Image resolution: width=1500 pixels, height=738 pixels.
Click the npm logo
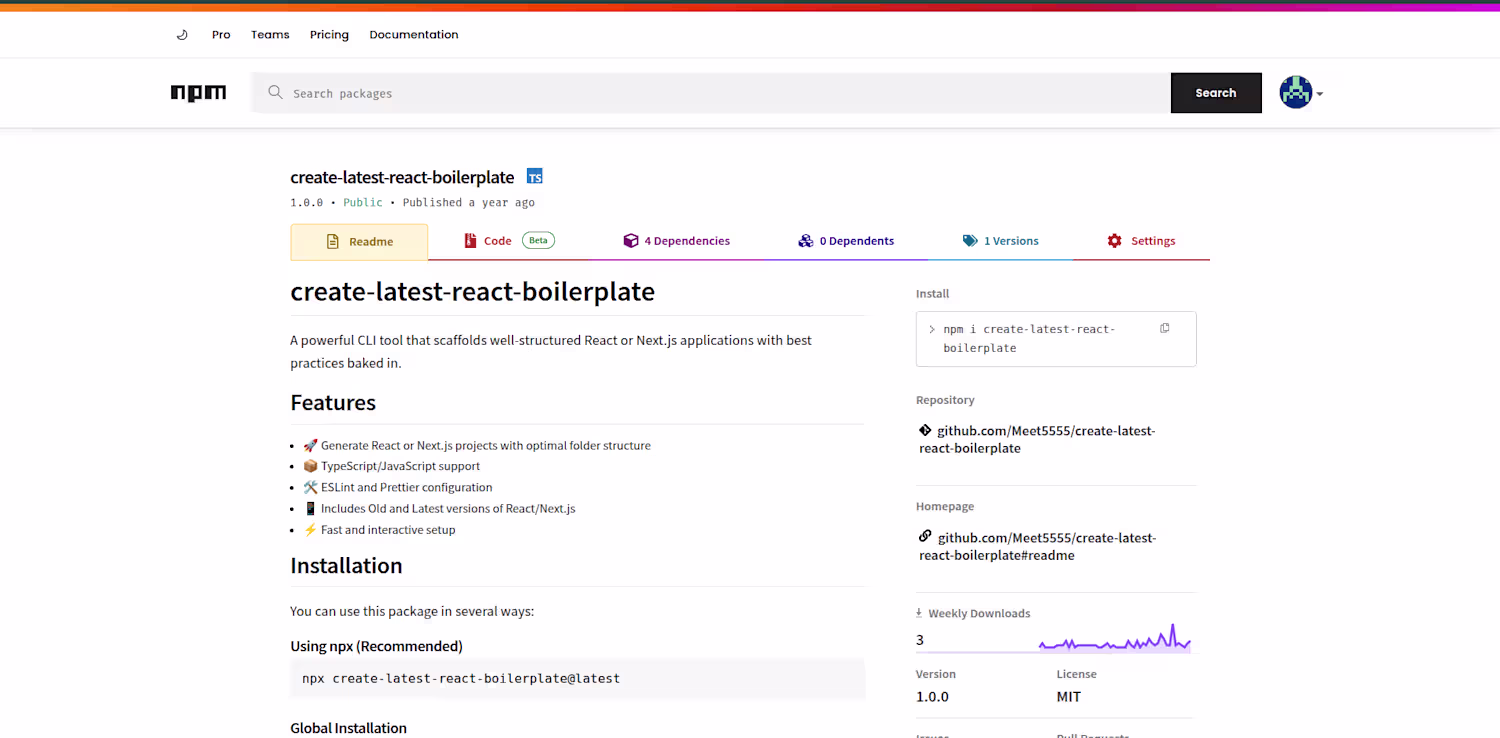(198, 93)
